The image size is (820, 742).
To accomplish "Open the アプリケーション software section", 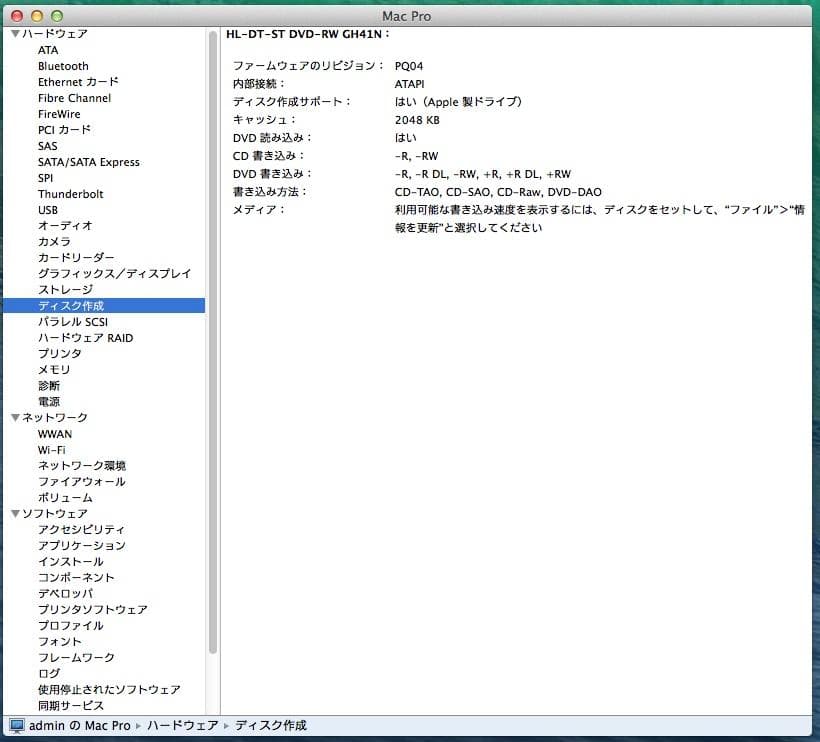I will click(x=80, y=545).
